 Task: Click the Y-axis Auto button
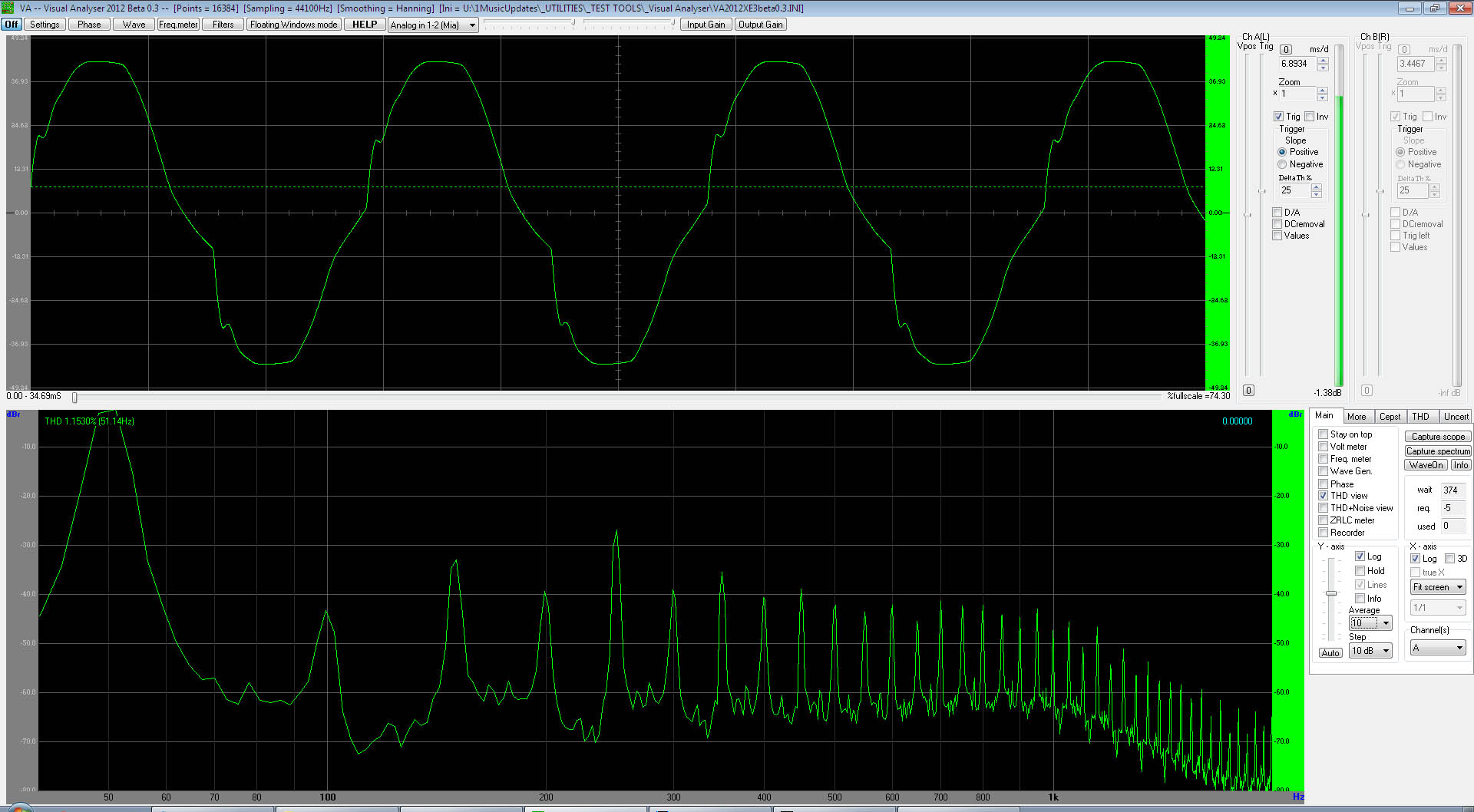click(x=1330, y=653)
